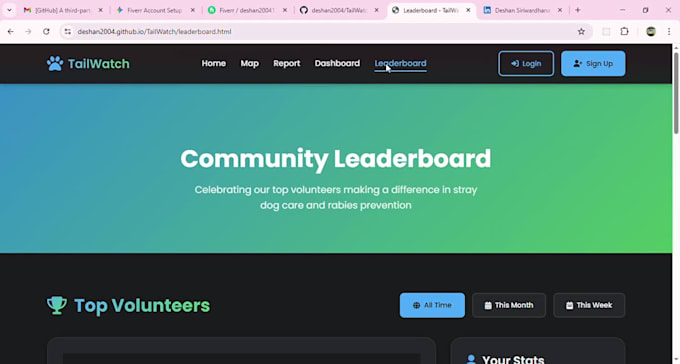Close the LinkedIn tab
The width and height of the screenshot is (680, 364).
[560, 10]
